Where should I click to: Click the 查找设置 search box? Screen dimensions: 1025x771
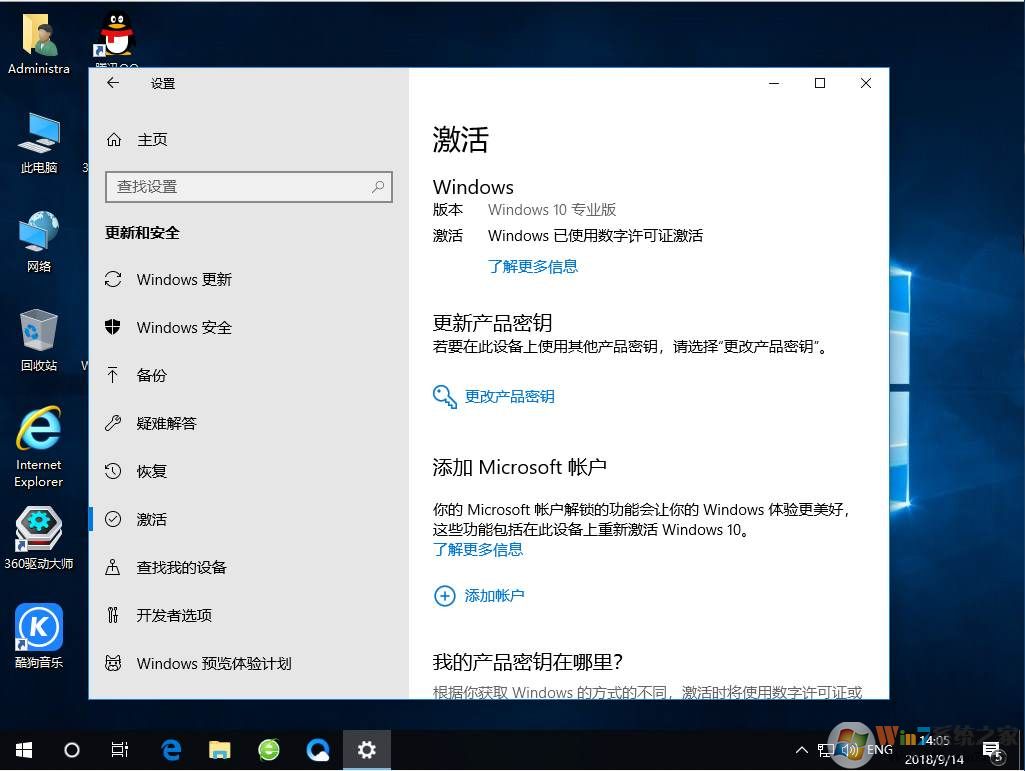tap(248, 187)
